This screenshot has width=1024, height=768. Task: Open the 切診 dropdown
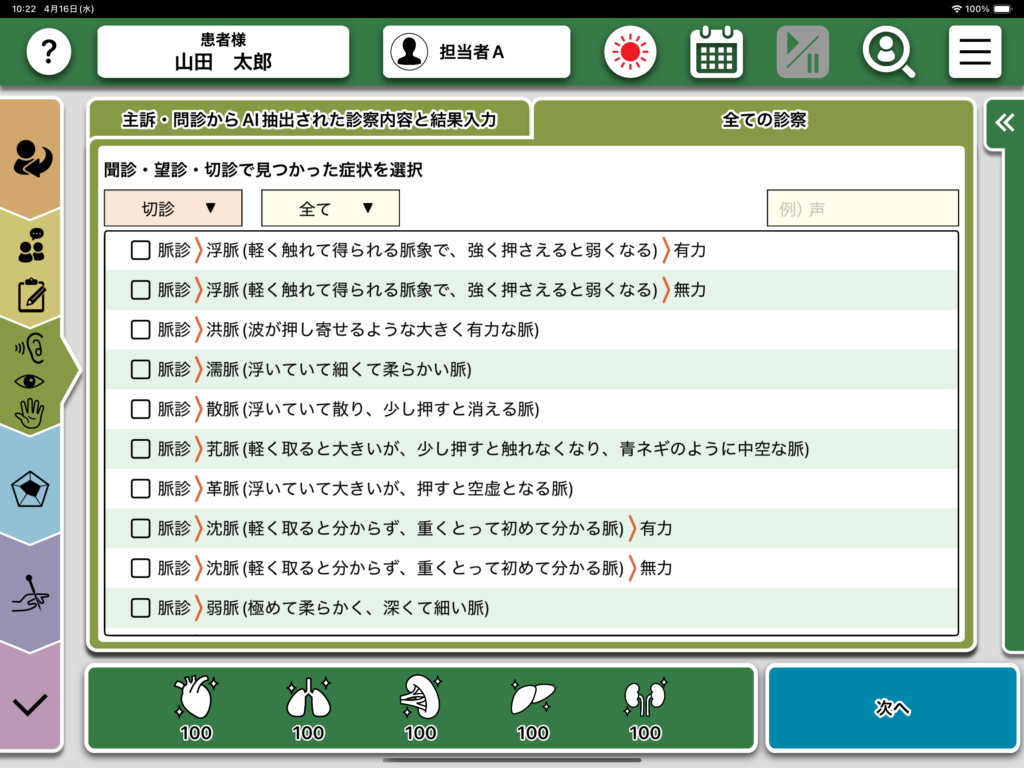[173, 208]
